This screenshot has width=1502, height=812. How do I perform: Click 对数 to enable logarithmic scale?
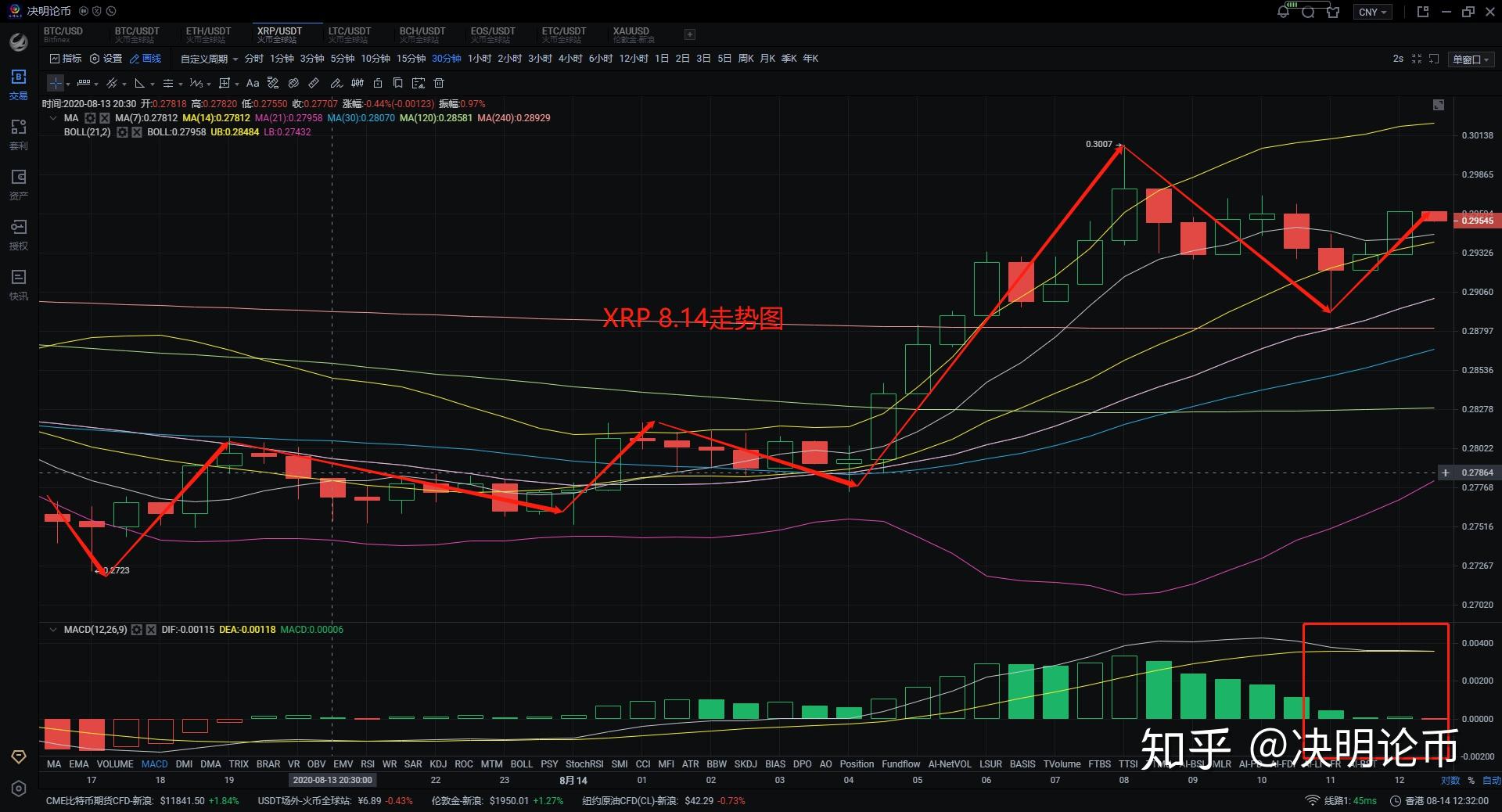point(1449,780)
